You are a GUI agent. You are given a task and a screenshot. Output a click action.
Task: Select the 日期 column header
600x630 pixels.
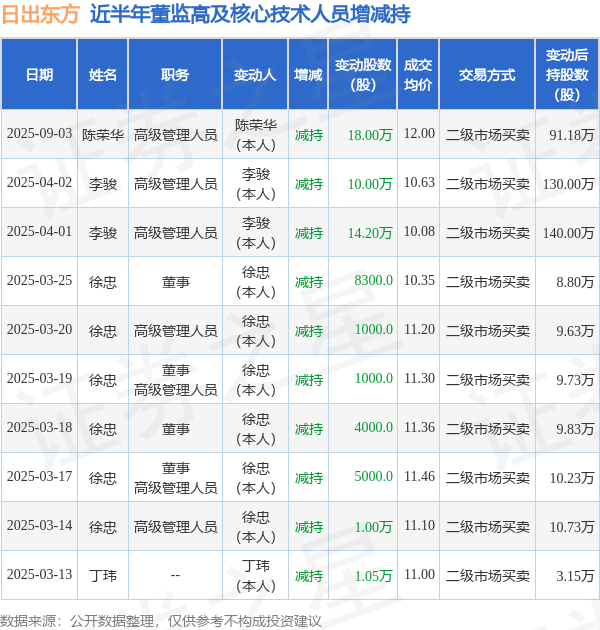[x=39, y=75]
